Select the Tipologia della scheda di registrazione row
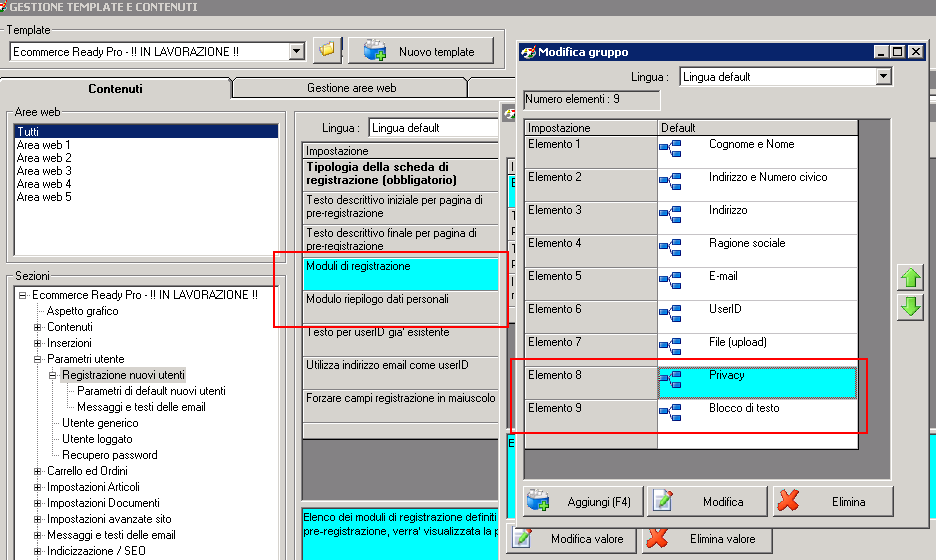The width and height of the screenshot is (936, 560). click(x=401, y=174)
